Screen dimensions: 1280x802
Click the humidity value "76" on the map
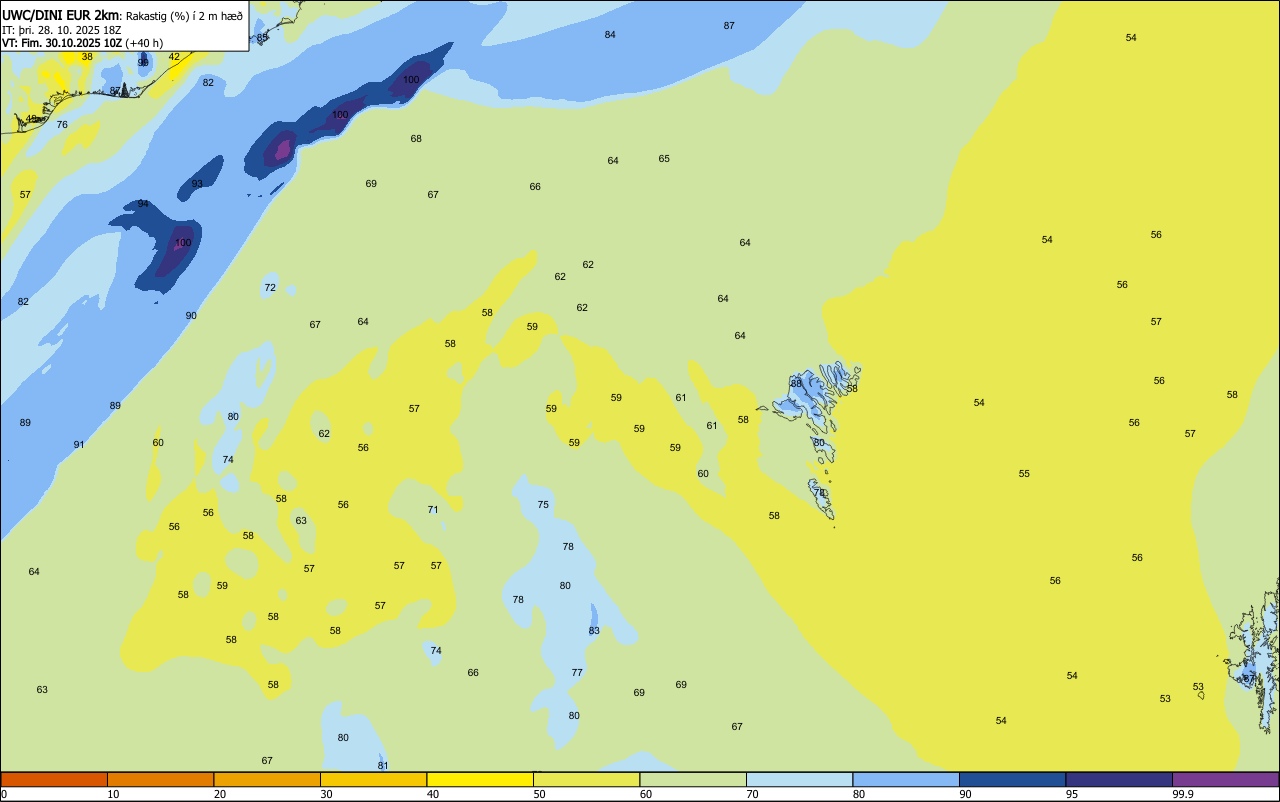pos(62,125)
